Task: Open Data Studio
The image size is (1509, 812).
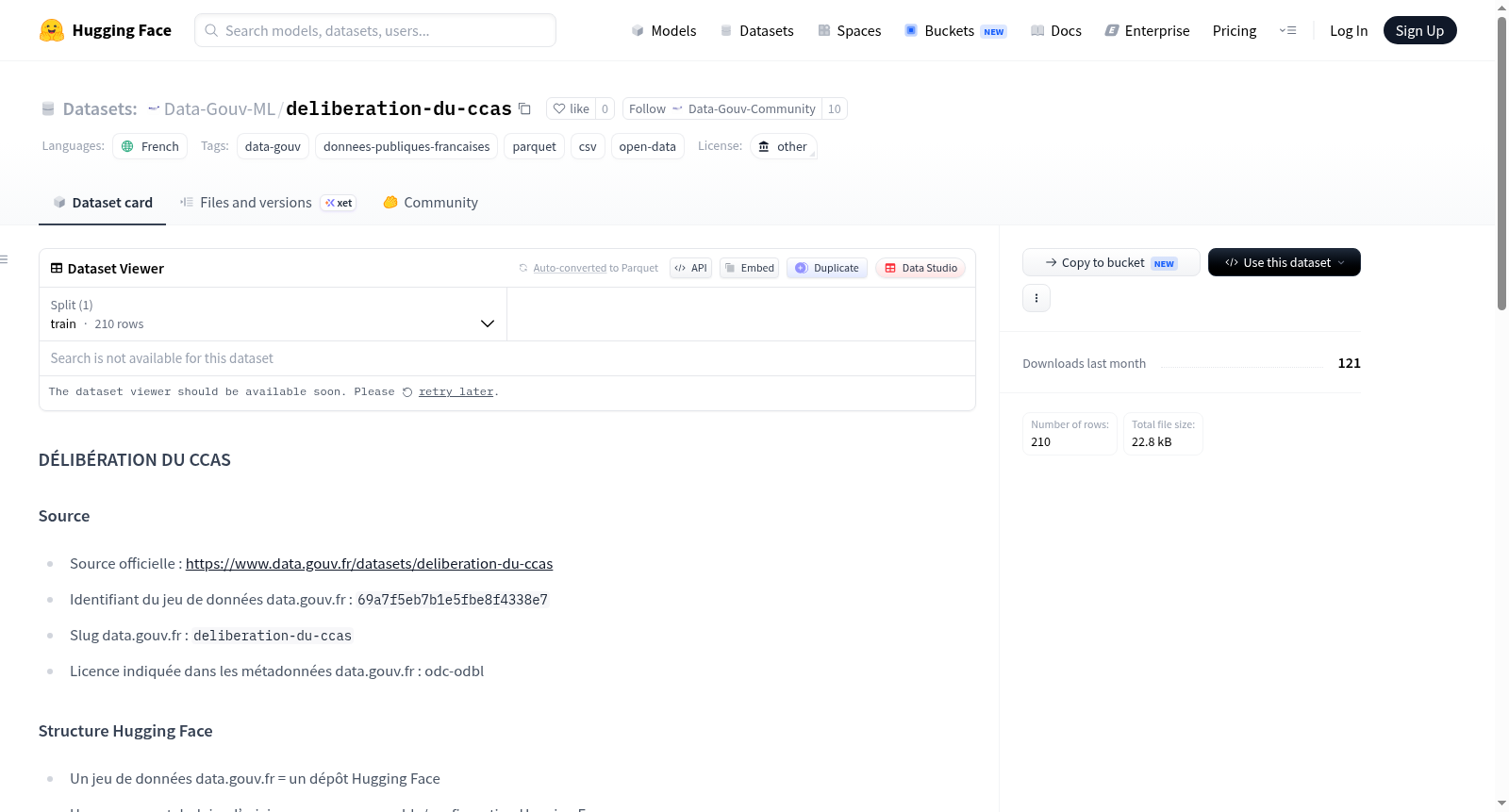Action: coord(920,268)
